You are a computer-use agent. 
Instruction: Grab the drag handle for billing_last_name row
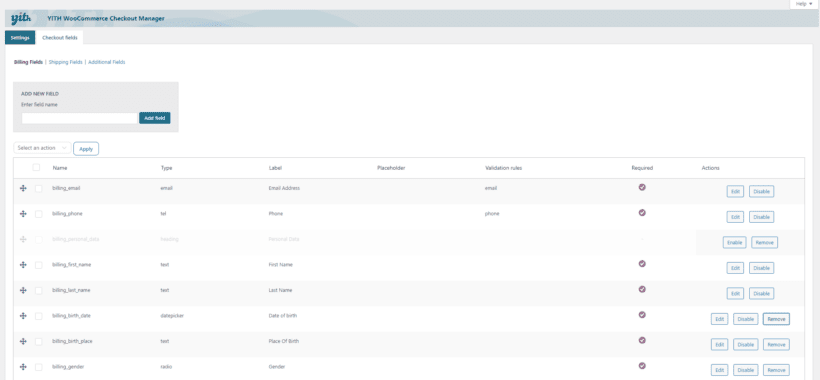point(23,290)
